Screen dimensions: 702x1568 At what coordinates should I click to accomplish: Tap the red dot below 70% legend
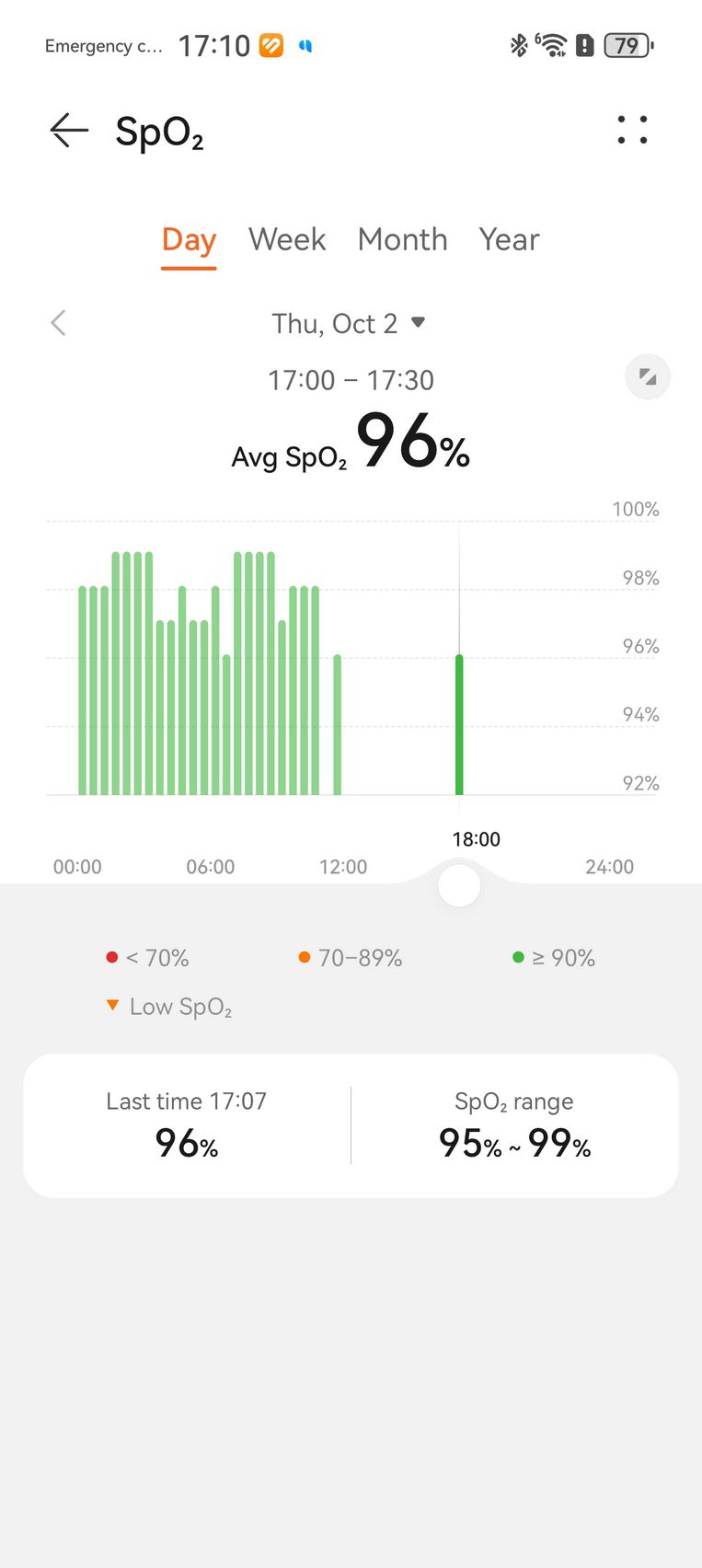112,957
